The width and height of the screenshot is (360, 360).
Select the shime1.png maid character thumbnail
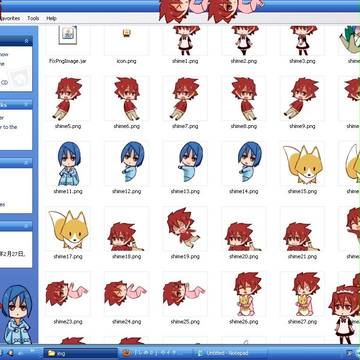[185, 41]
